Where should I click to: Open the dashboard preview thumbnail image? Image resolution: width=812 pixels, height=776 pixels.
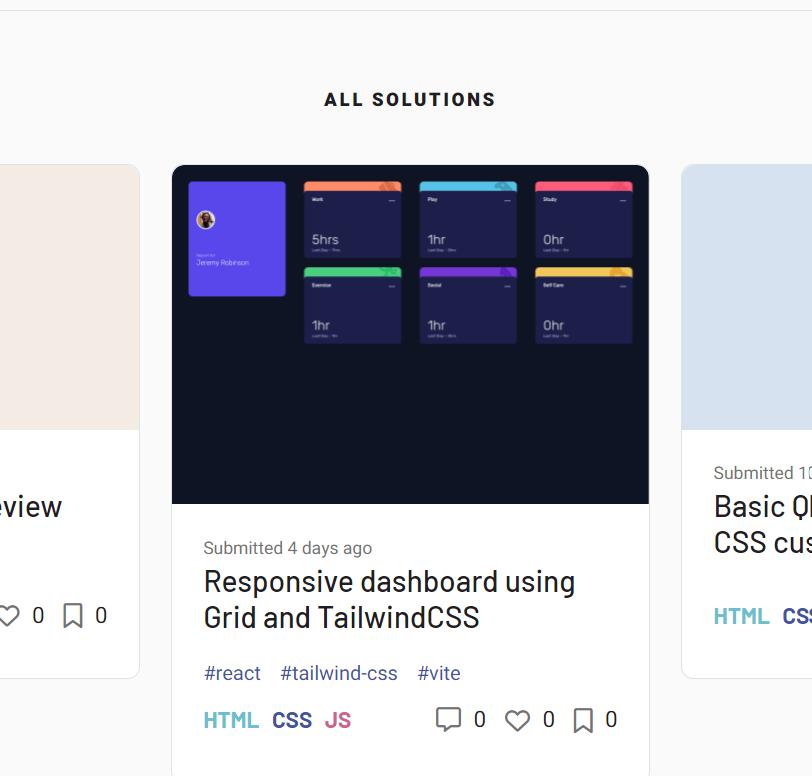[410, 333]
